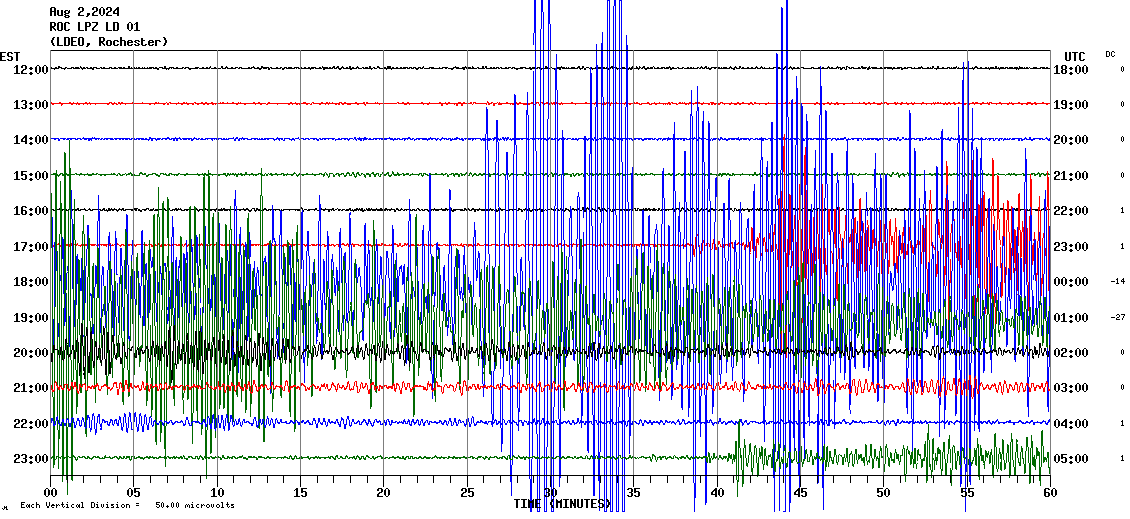Click the 15 minute mark on time axis
The height and width of the screenshot is (519, 1130).
click(300, 493)
